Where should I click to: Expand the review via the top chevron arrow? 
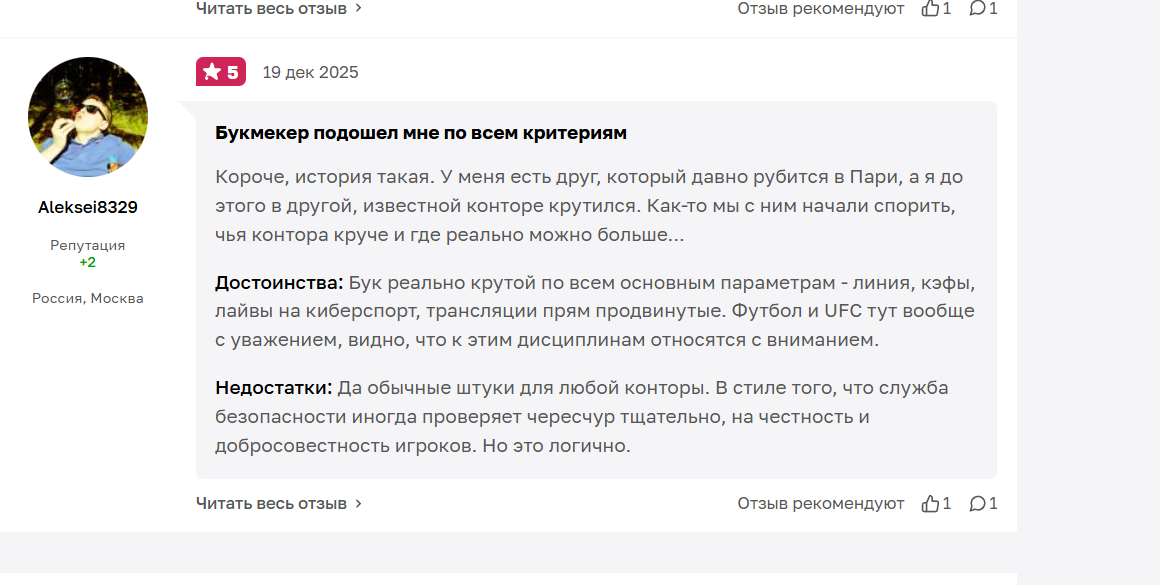[358, 8]
